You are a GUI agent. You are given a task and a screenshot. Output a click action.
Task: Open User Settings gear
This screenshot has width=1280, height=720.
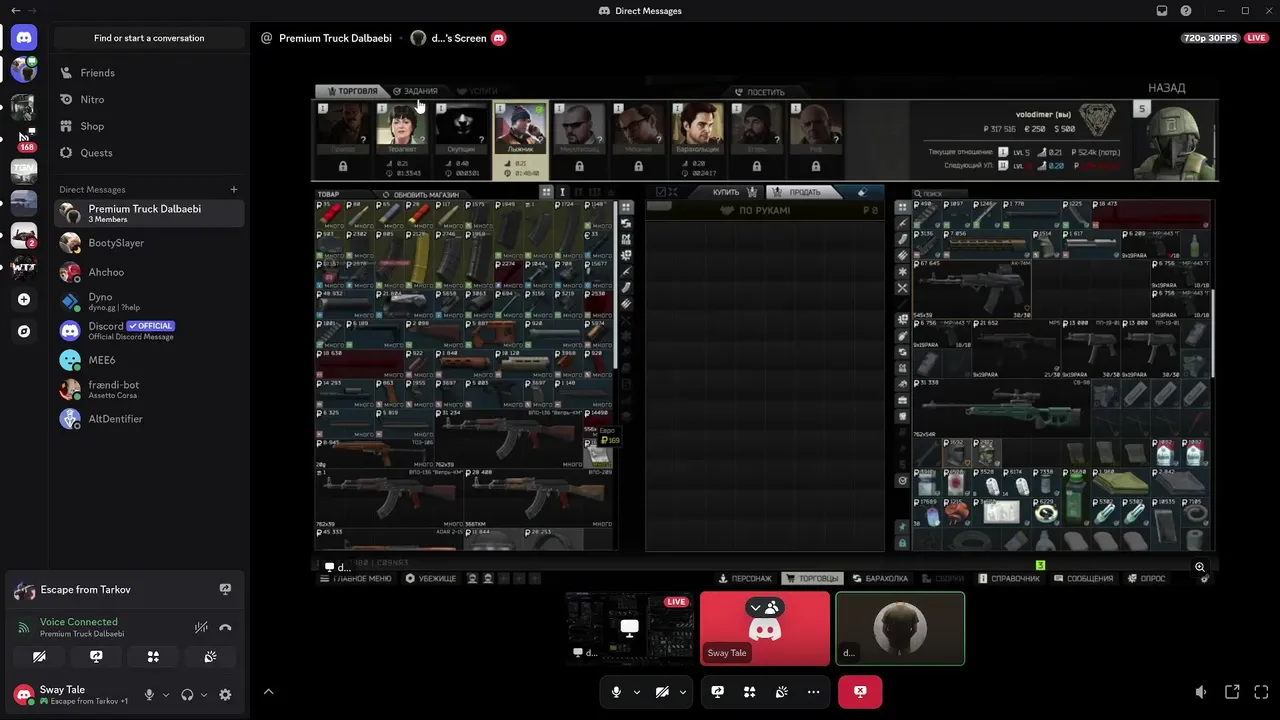coord(225,695)
